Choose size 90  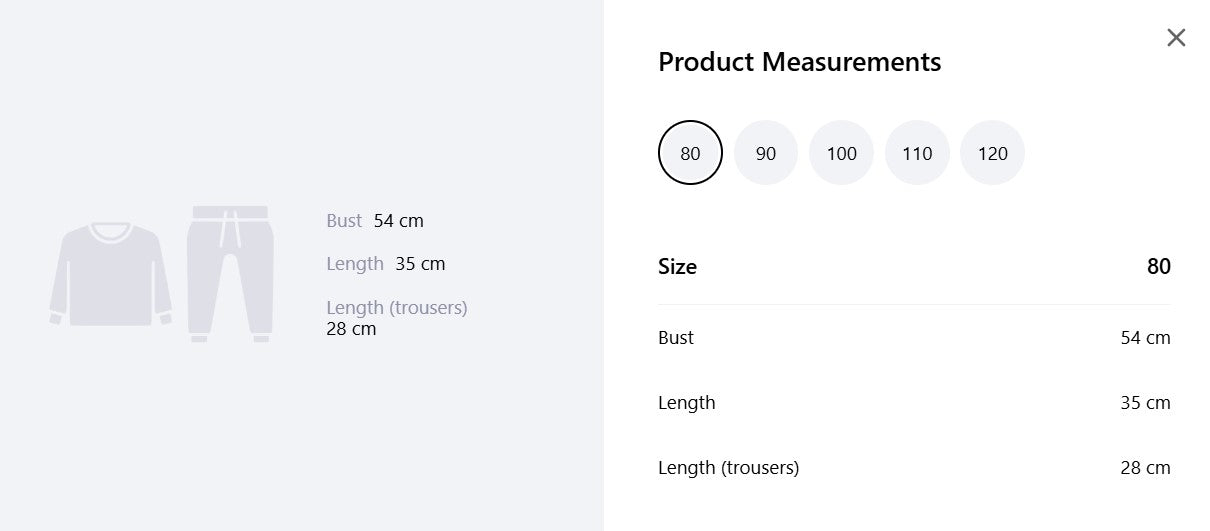(766, 153)
